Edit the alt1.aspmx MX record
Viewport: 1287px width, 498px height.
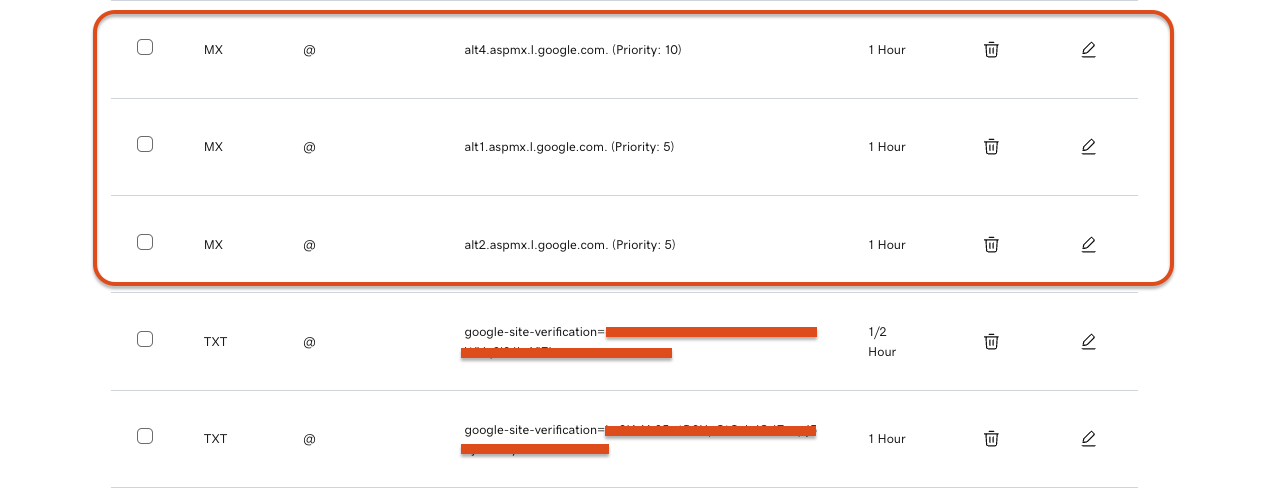click(1089, 146)
